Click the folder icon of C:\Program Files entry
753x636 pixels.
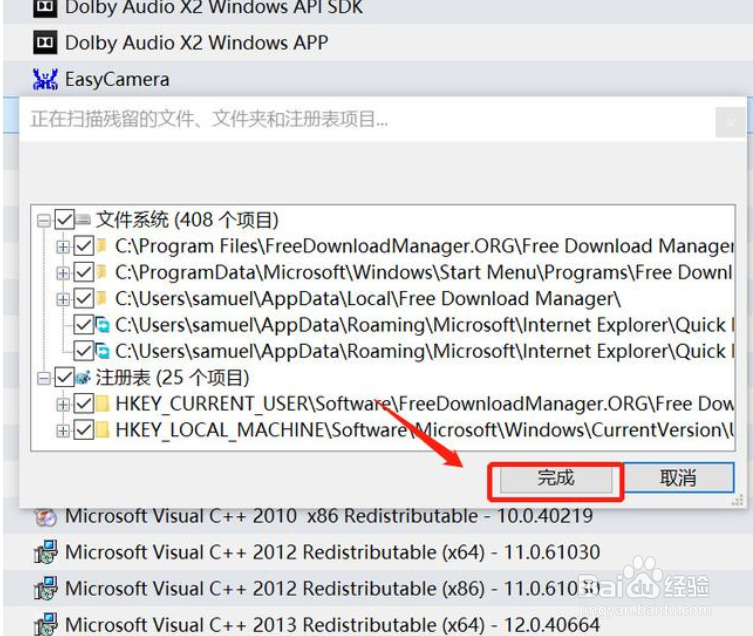101,246
